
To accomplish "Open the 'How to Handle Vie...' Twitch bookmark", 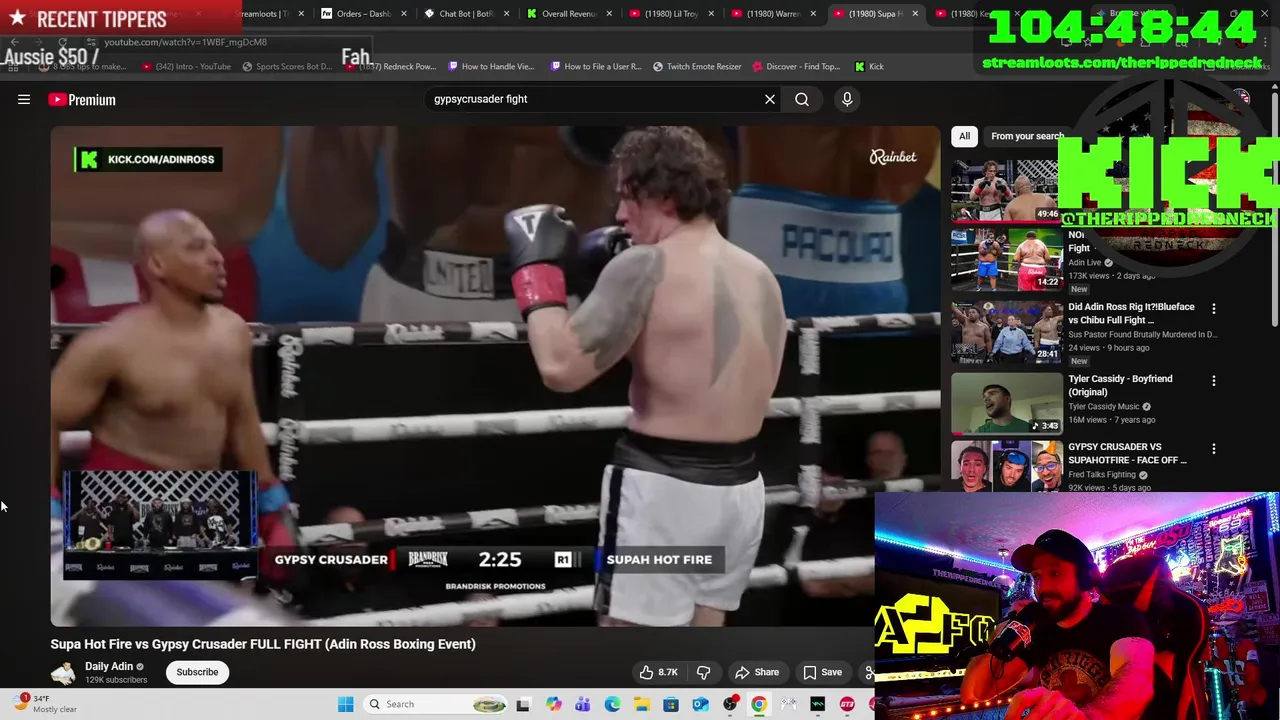I will 491,67.
